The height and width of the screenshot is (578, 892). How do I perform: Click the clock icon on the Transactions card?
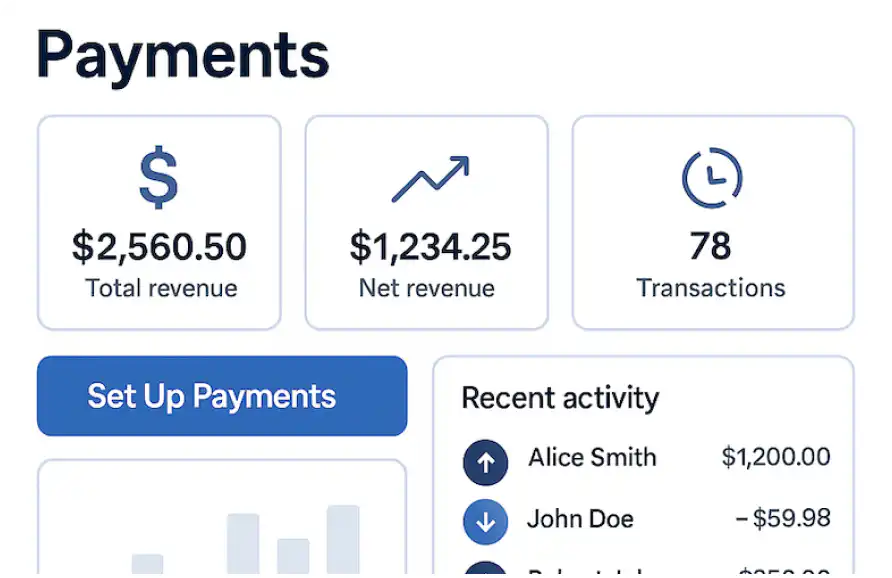[711, 176]
